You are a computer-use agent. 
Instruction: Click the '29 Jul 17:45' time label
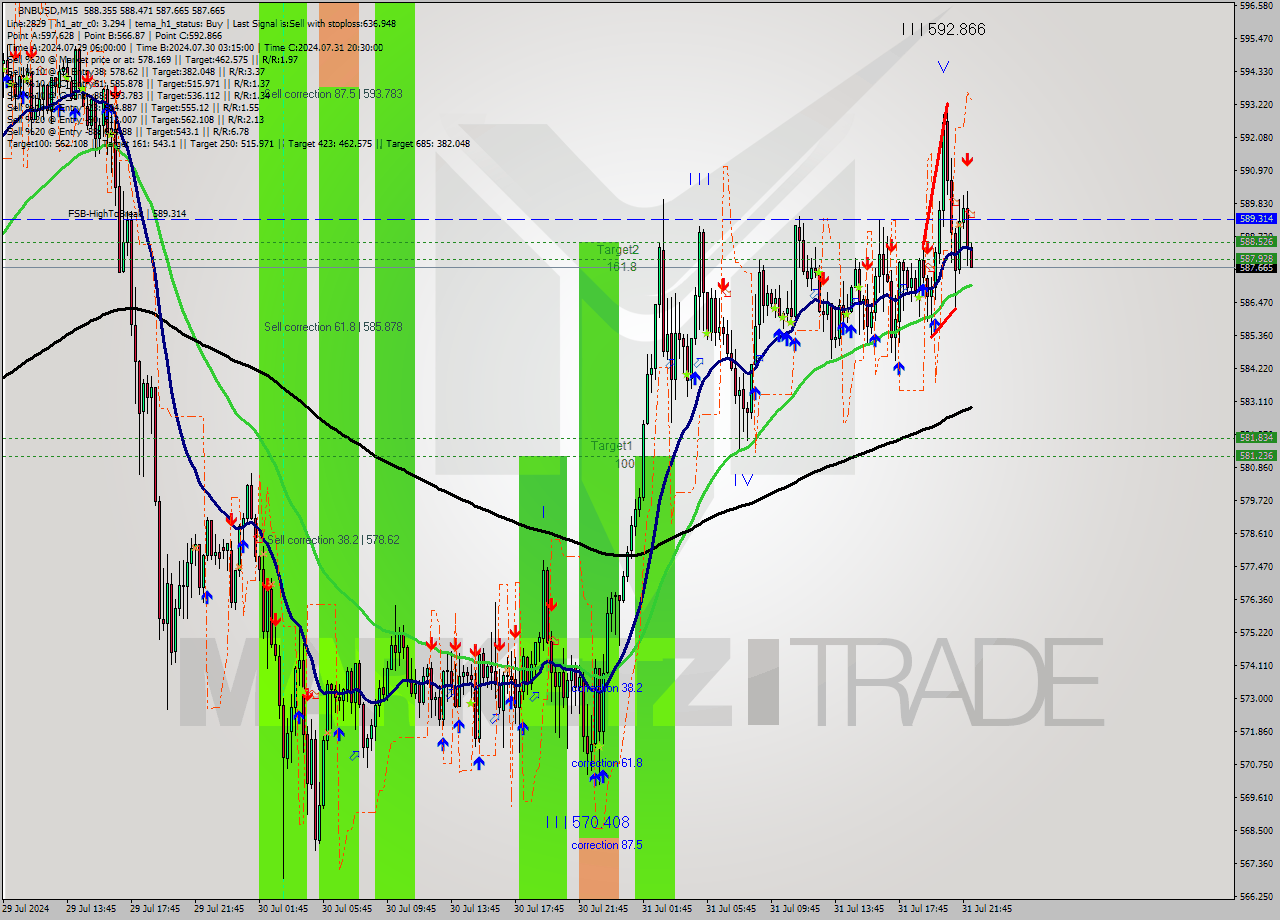click(155, 909)
